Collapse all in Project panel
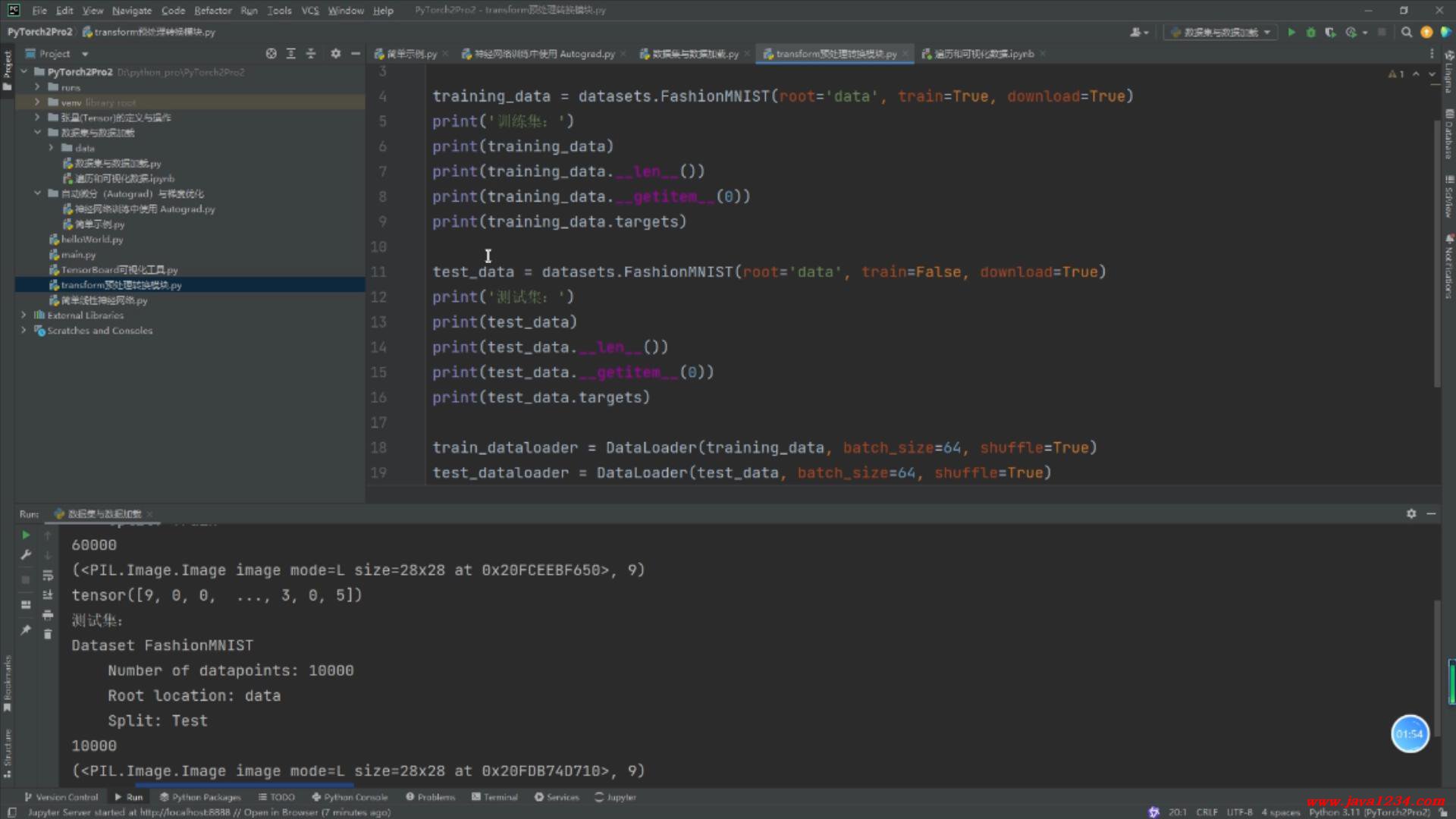The height and width of the screenshot is (819, 1456). click(310, 54)
